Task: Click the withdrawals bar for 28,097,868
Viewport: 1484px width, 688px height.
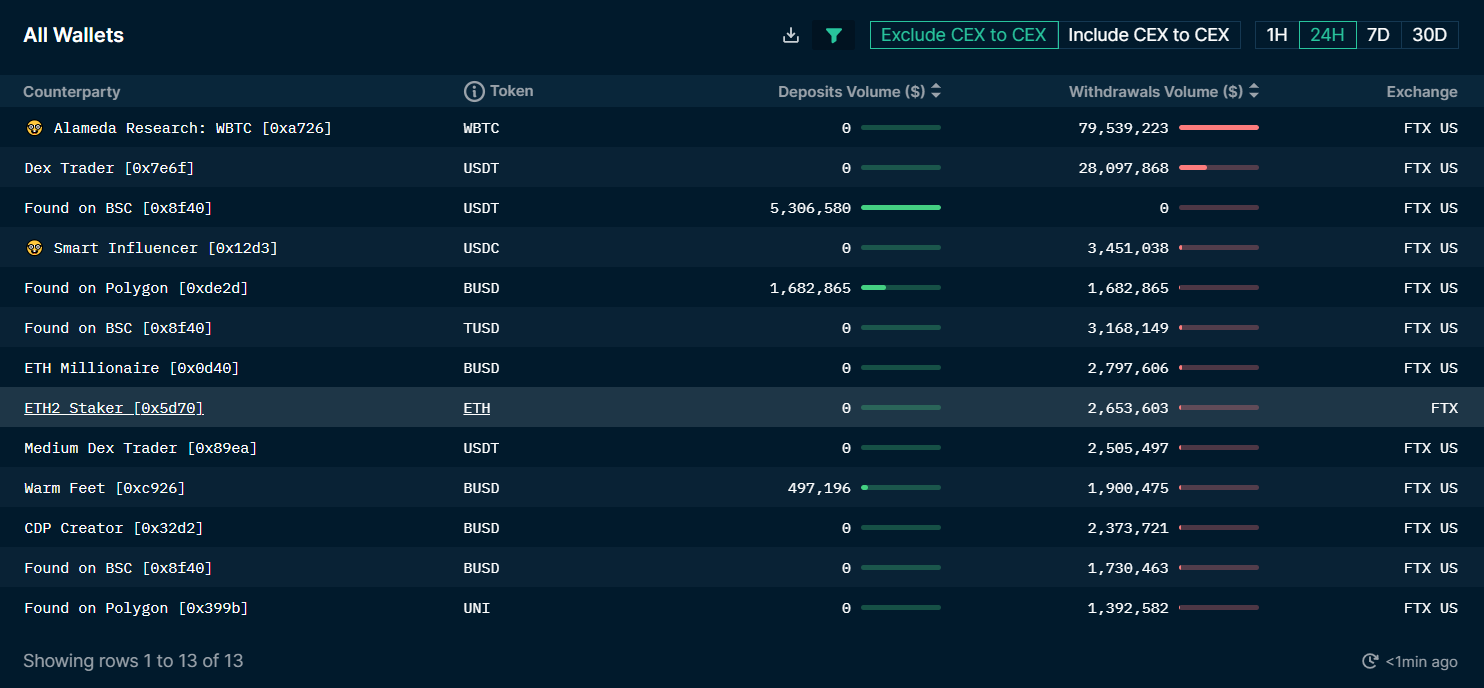Action: tap(1219, 168)
